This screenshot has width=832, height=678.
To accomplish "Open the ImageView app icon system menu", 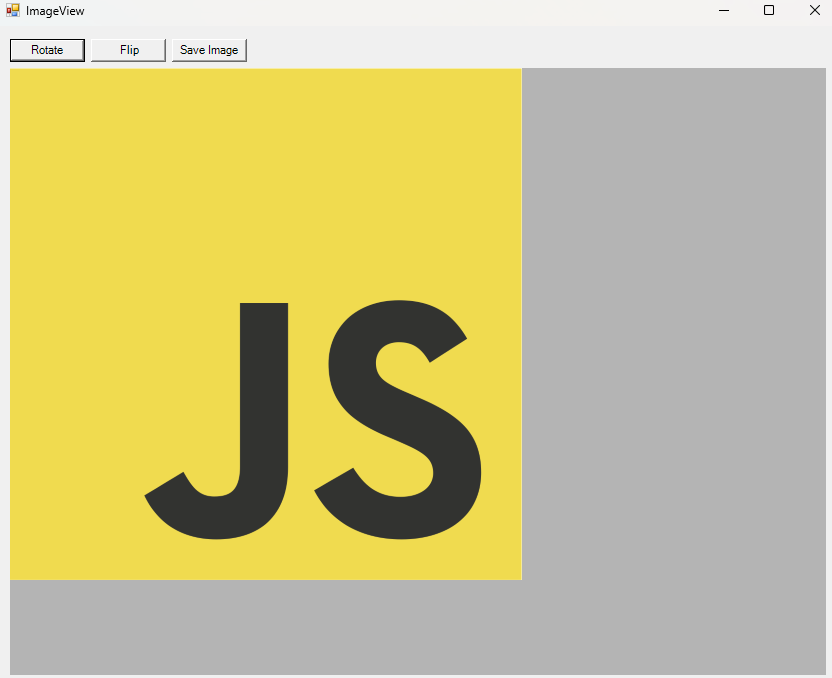I will pos(12,10).
